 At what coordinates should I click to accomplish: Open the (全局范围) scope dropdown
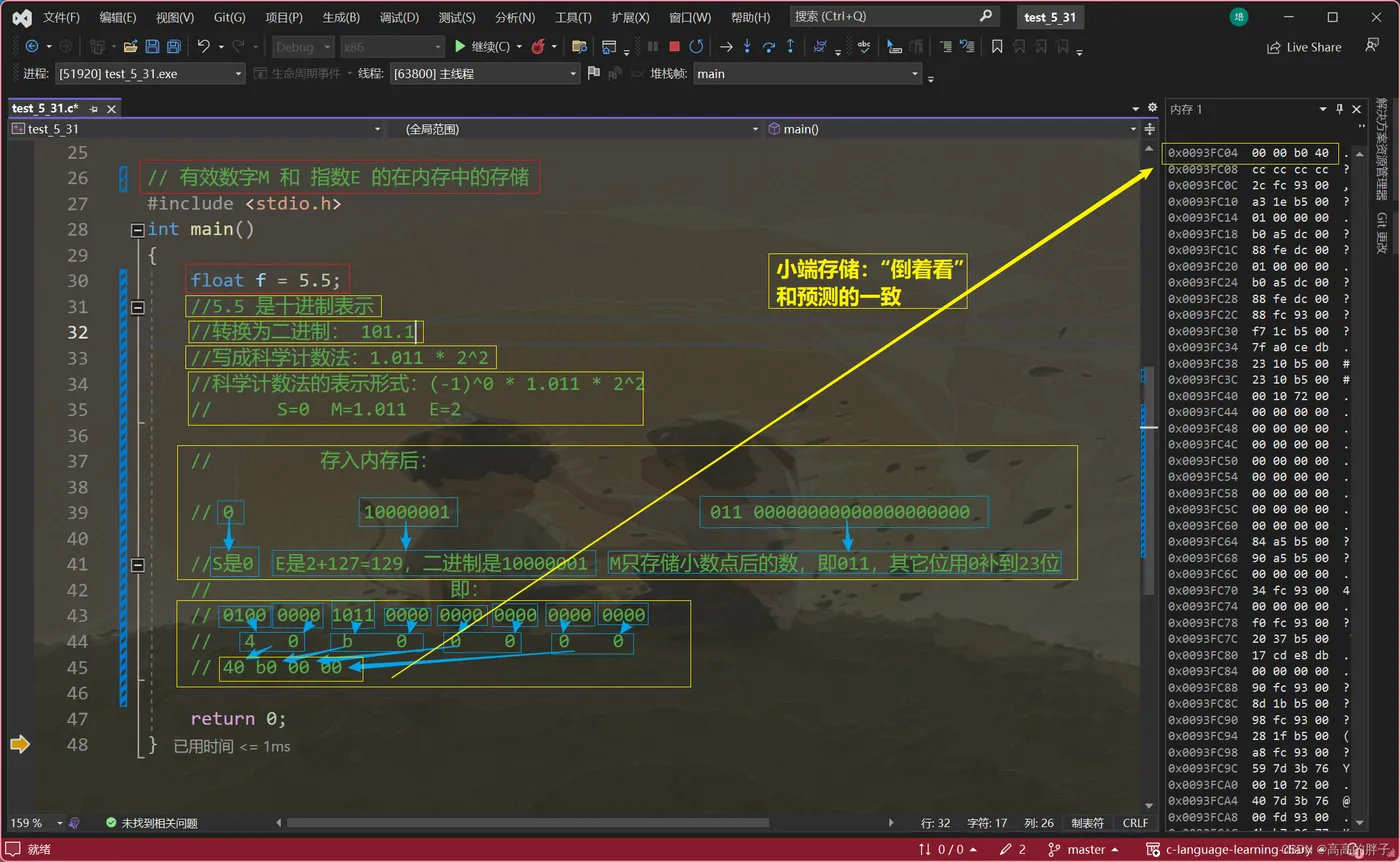tap(574, 129)
